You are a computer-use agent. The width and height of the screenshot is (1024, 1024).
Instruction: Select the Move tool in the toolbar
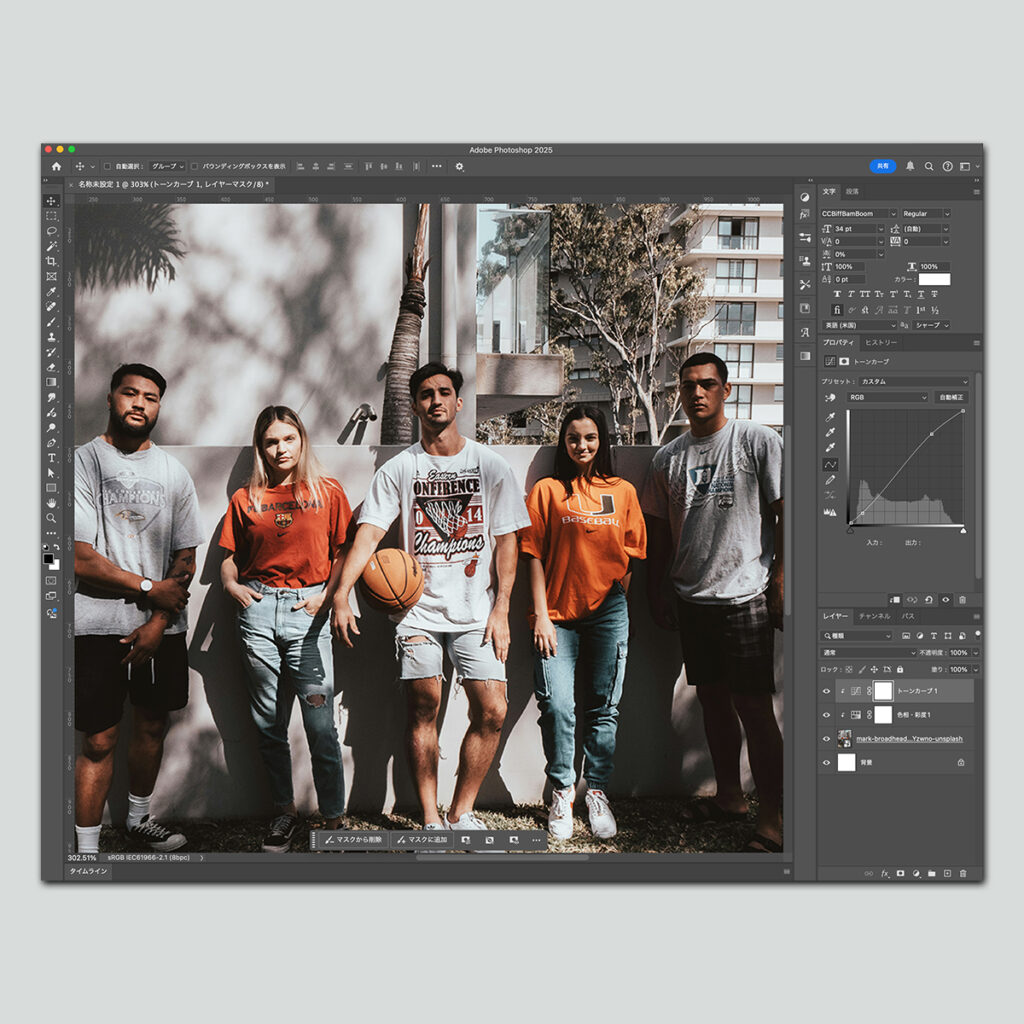coord(51,200)
